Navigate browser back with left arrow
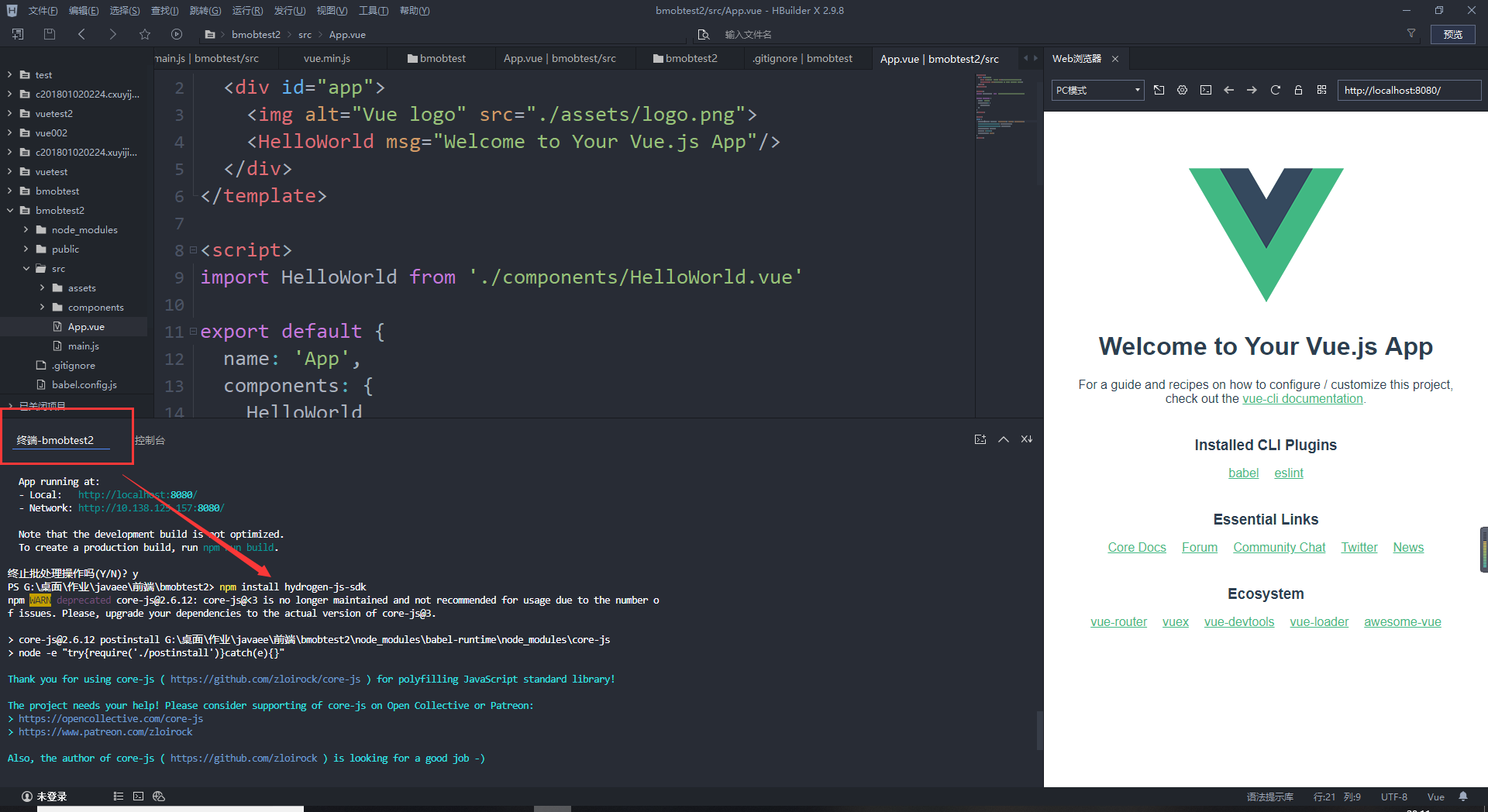Viewport: 1488px width, 812px height. (1229, 90)
